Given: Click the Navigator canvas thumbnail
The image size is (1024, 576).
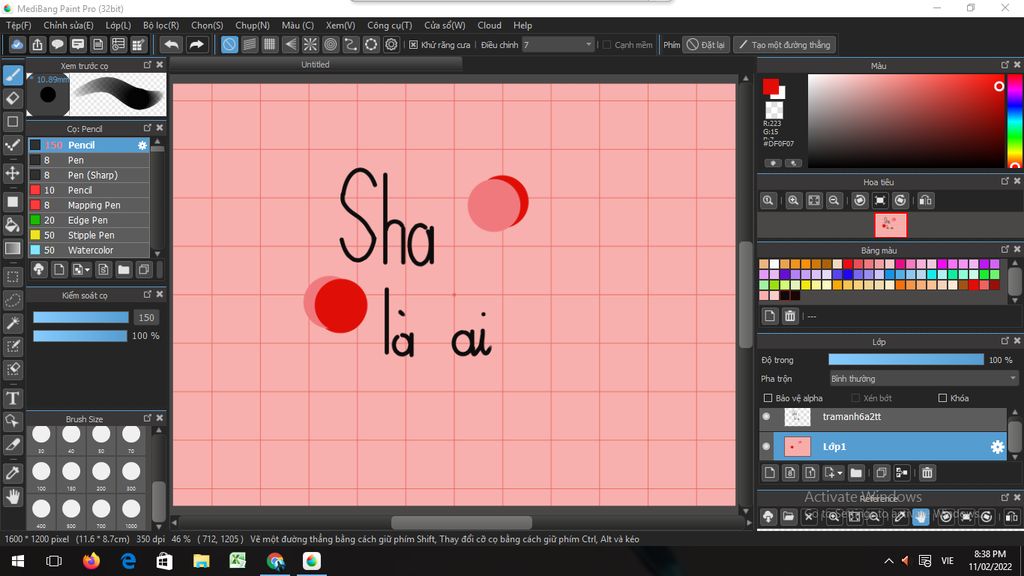Looking at the screenshot, I should [891, 225].
